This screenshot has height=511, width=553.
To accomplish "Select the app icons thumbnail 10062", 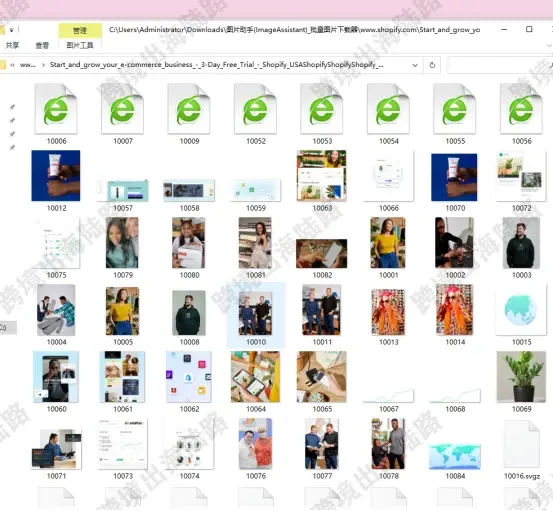I will coord(189,377).
